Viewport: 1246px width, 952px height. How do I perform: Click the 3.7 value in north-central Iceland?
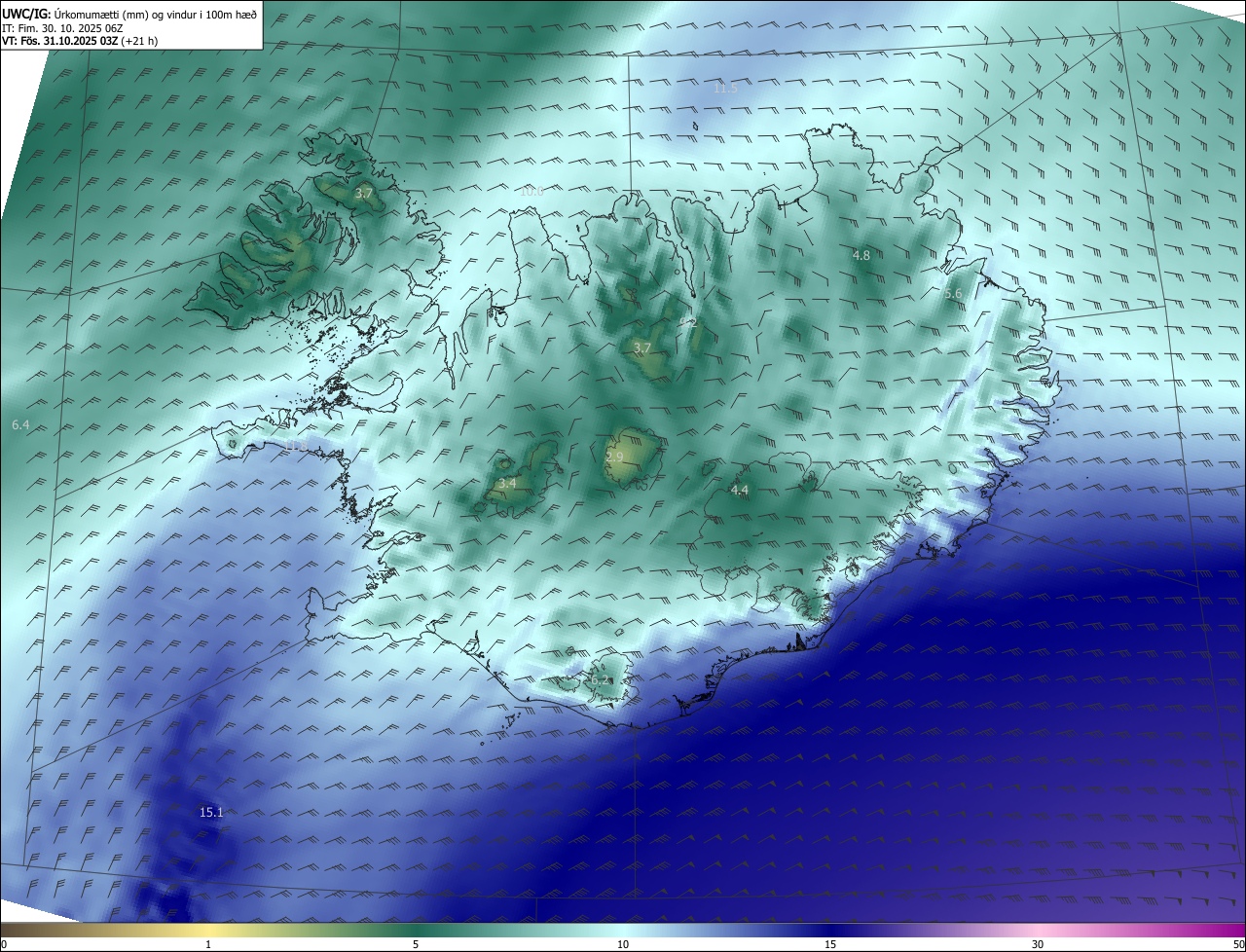(x=641, y=348)
